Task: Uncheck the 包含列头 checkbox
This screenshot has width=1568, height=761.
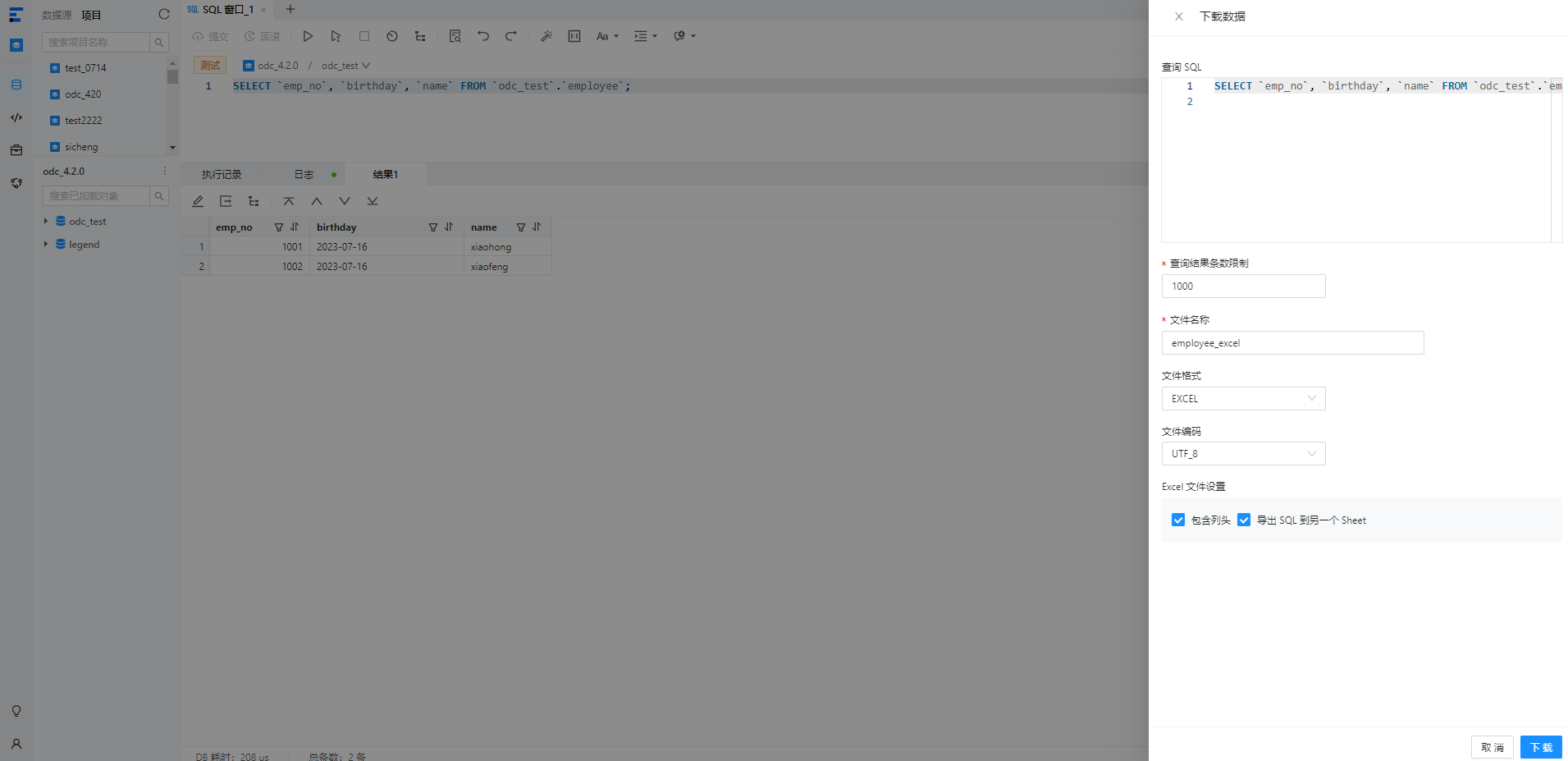Action: (1178, 520)
